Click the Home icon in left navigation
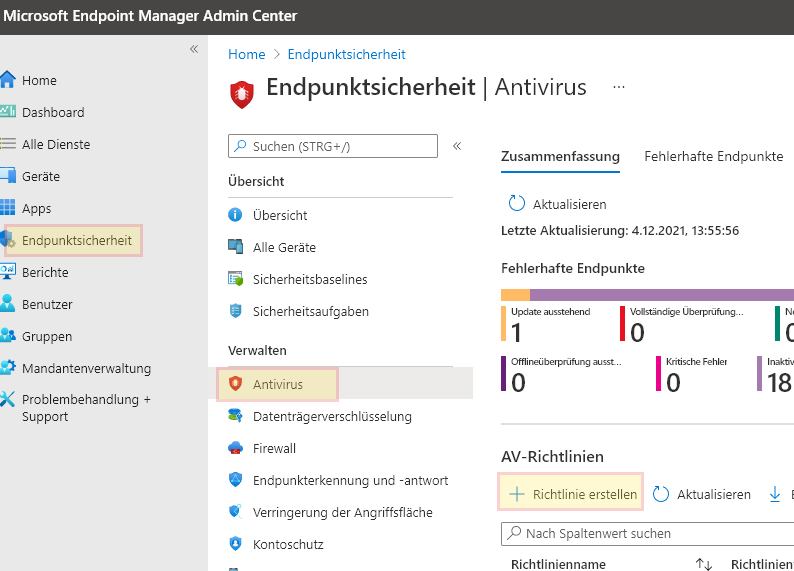Screen dimensions: 794x571 8,80
